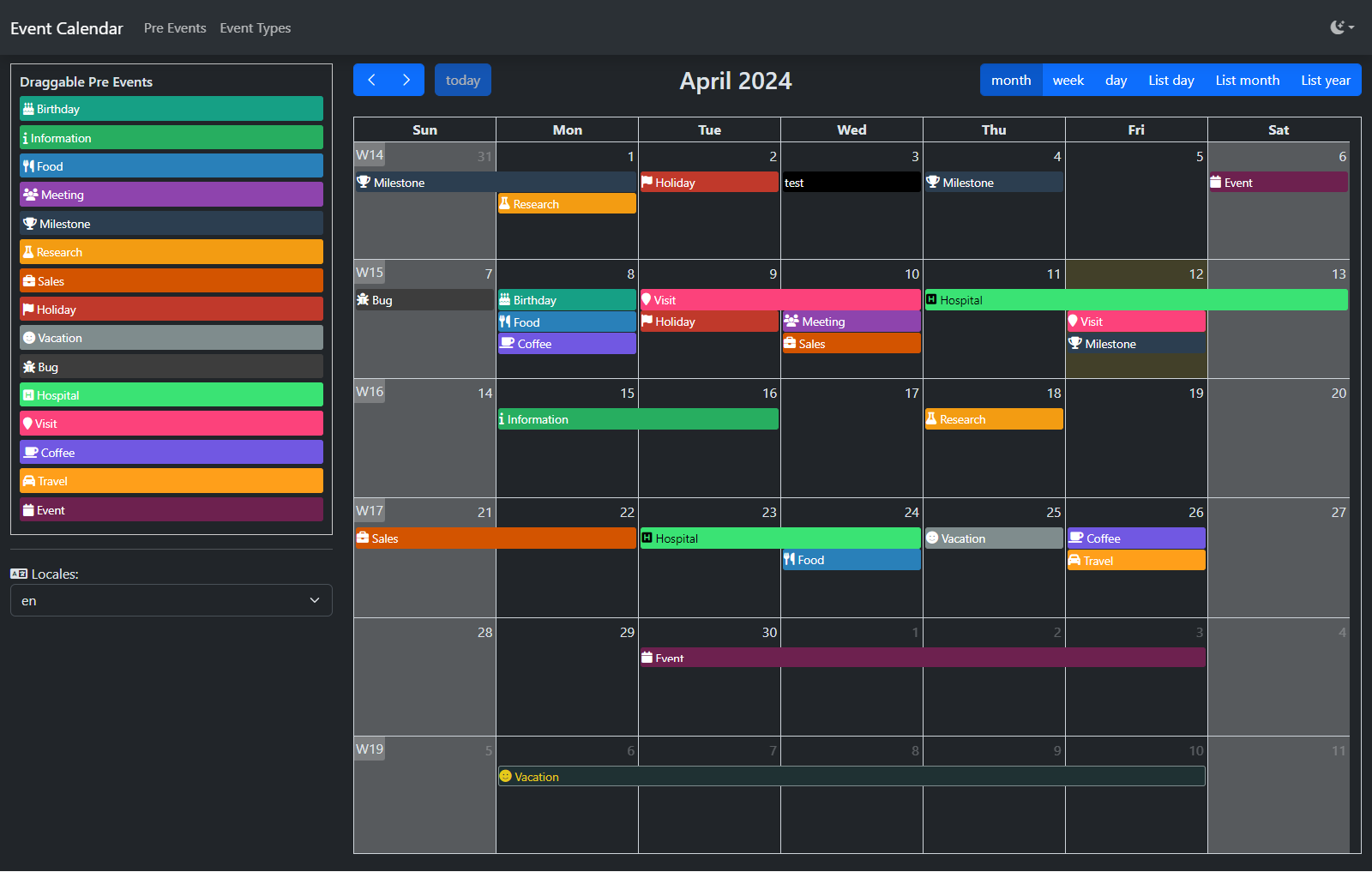Open Event Types navigation link
The image size is (1372, 872).
coord(255,27)
